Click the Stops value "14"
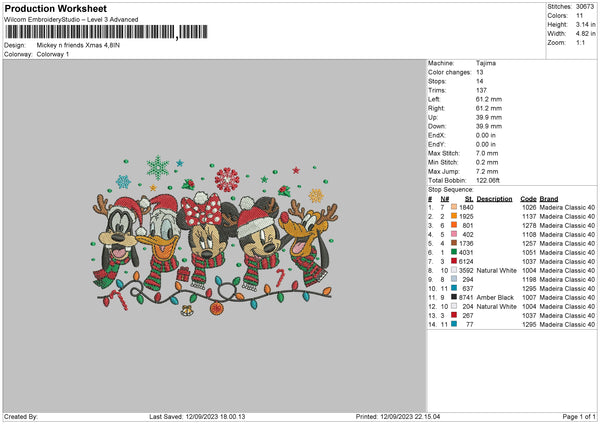The image size is (600, 424). coord(480,81)
